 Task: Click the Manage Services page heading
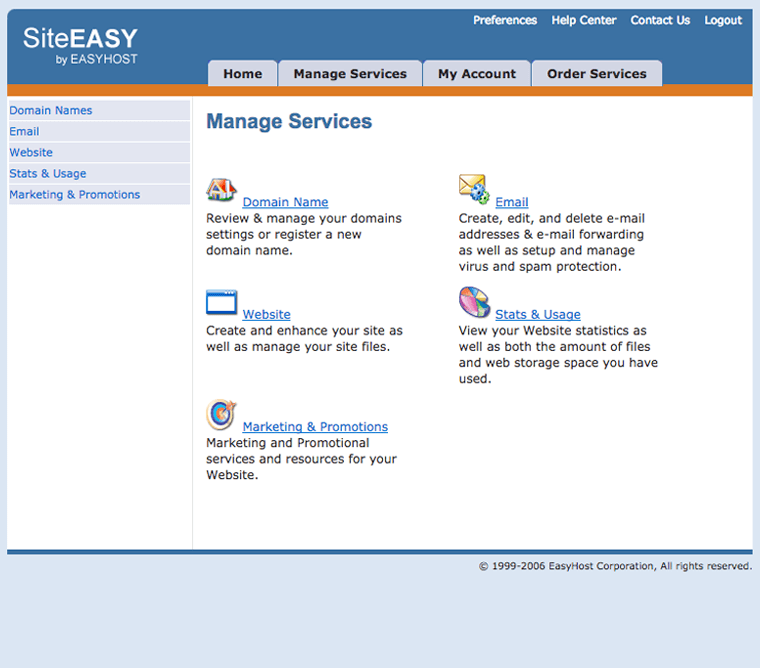(289, 121)
